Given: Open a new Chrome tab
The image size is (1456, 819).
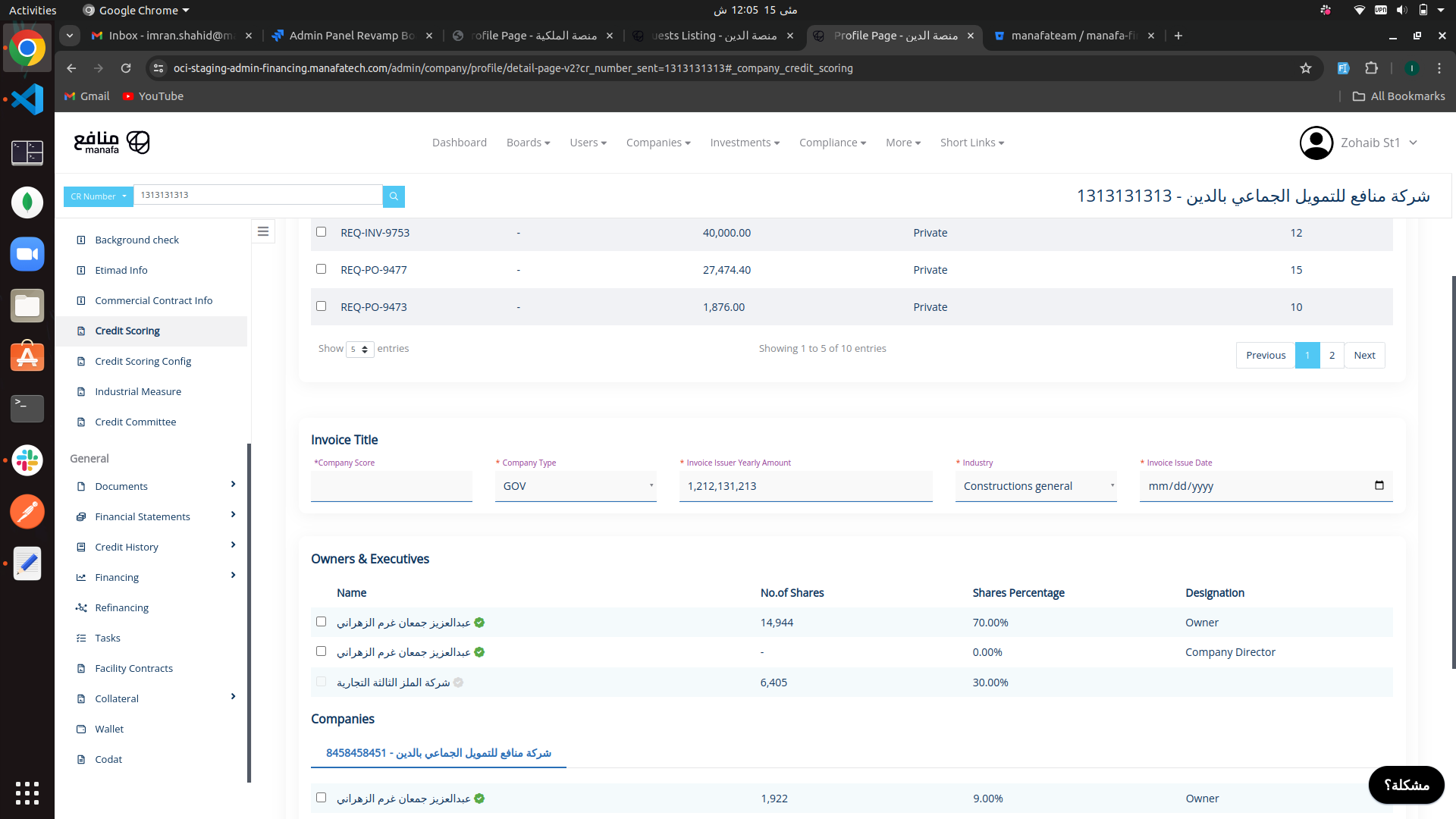Looking at the screenshot, I should pos(1178,36).
